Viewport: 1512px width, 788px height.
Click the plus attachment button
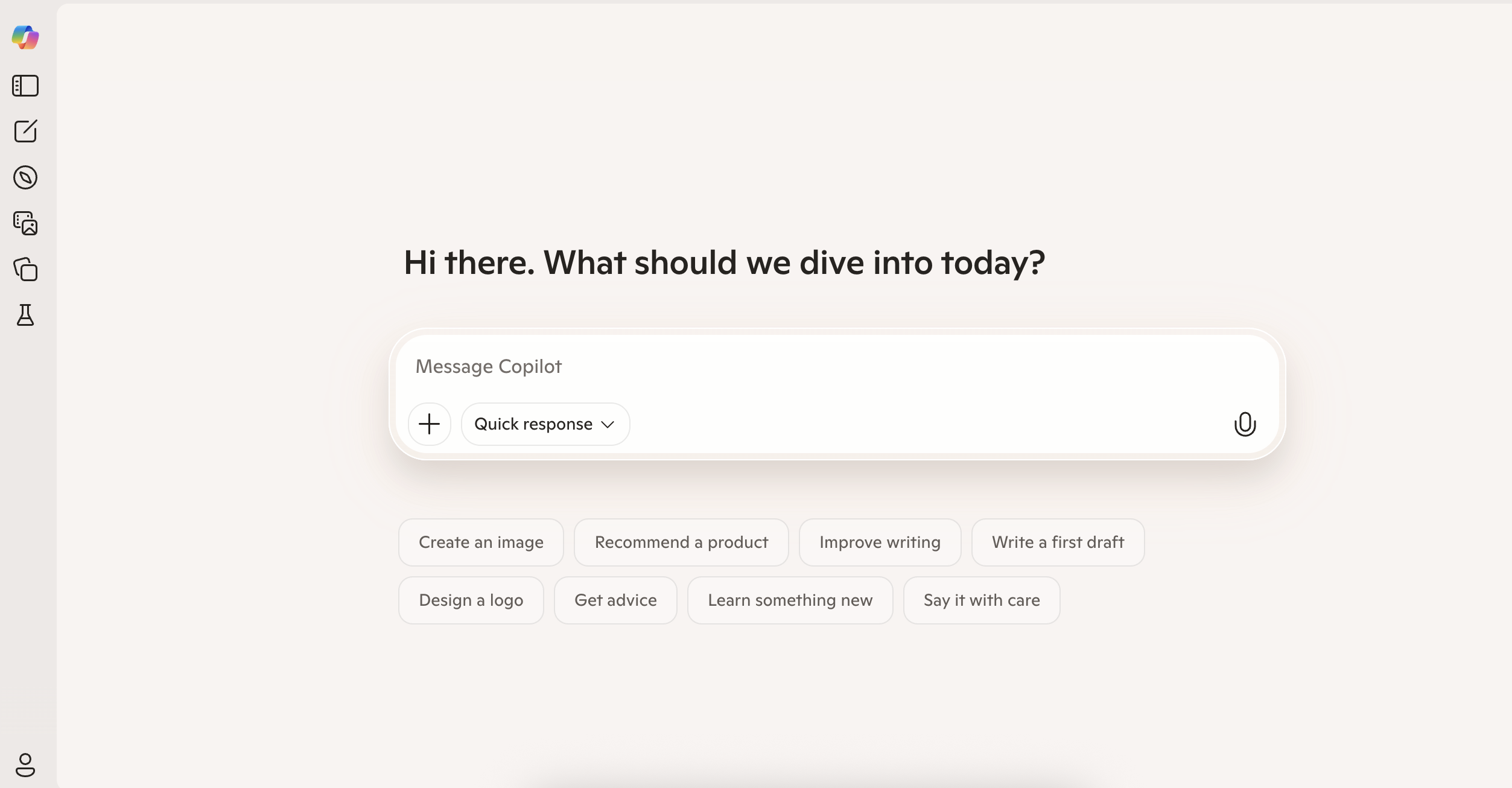pyautogui.click(x=429, y=424)
